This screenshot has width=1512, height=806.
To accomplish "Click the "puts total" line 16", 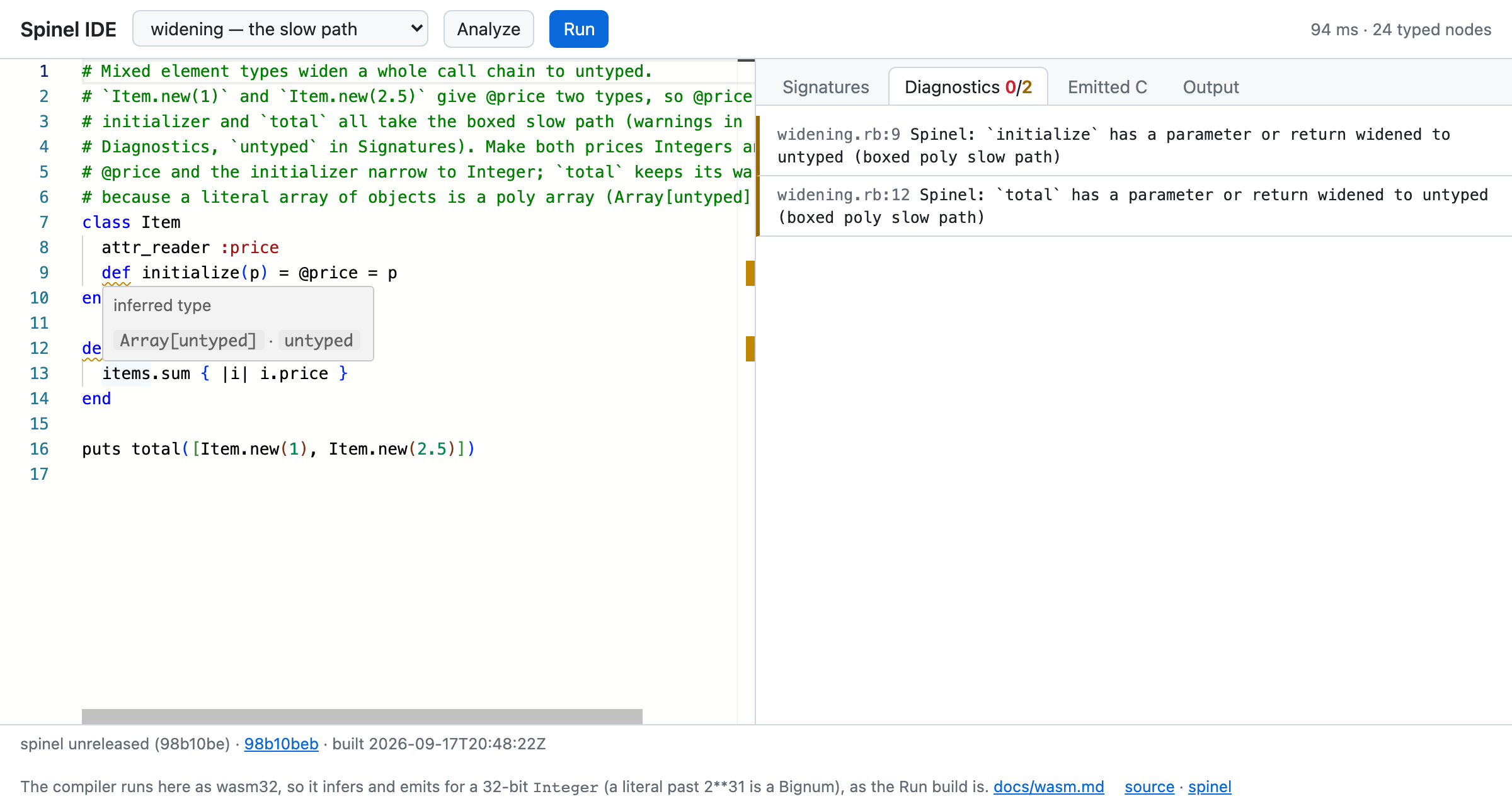I will (x=278, y=449).
